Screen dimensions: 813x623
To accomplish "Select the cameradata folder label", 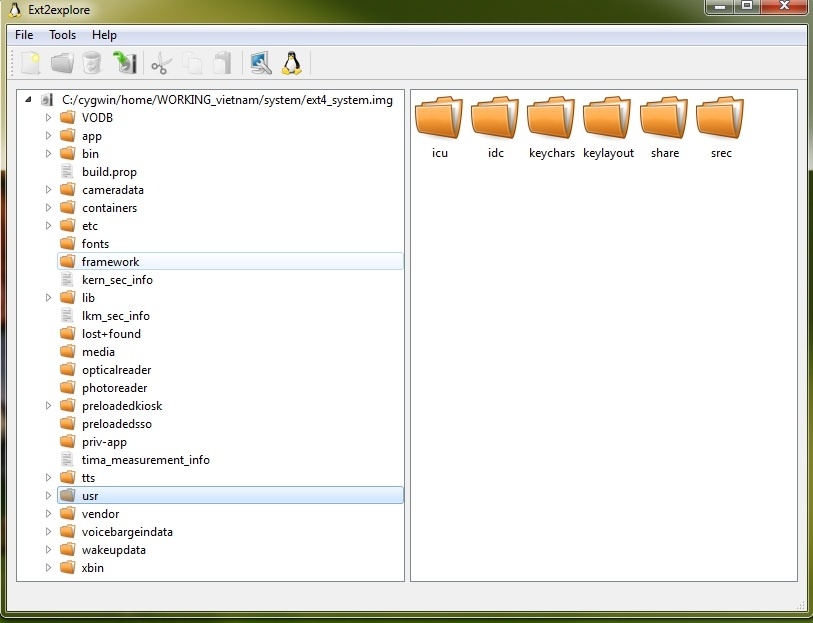I will click(113, 190).
